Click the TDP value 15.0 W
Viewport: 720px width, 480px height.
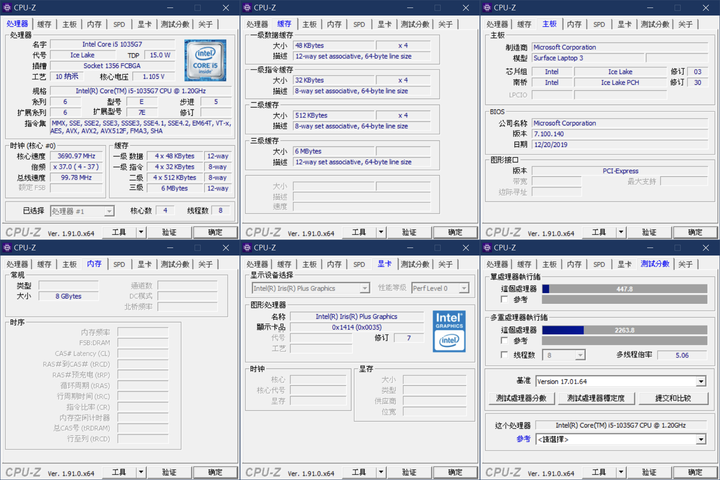160,55
